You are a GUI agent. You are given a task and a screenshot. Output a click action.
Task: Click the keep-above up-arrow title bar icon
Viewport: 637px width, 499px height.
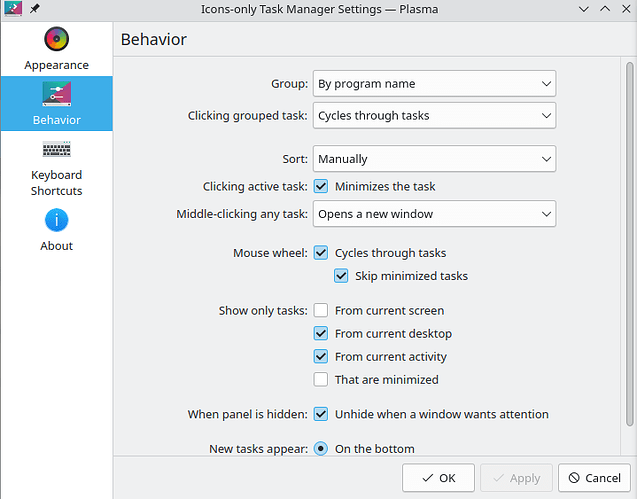pos(605,9)
